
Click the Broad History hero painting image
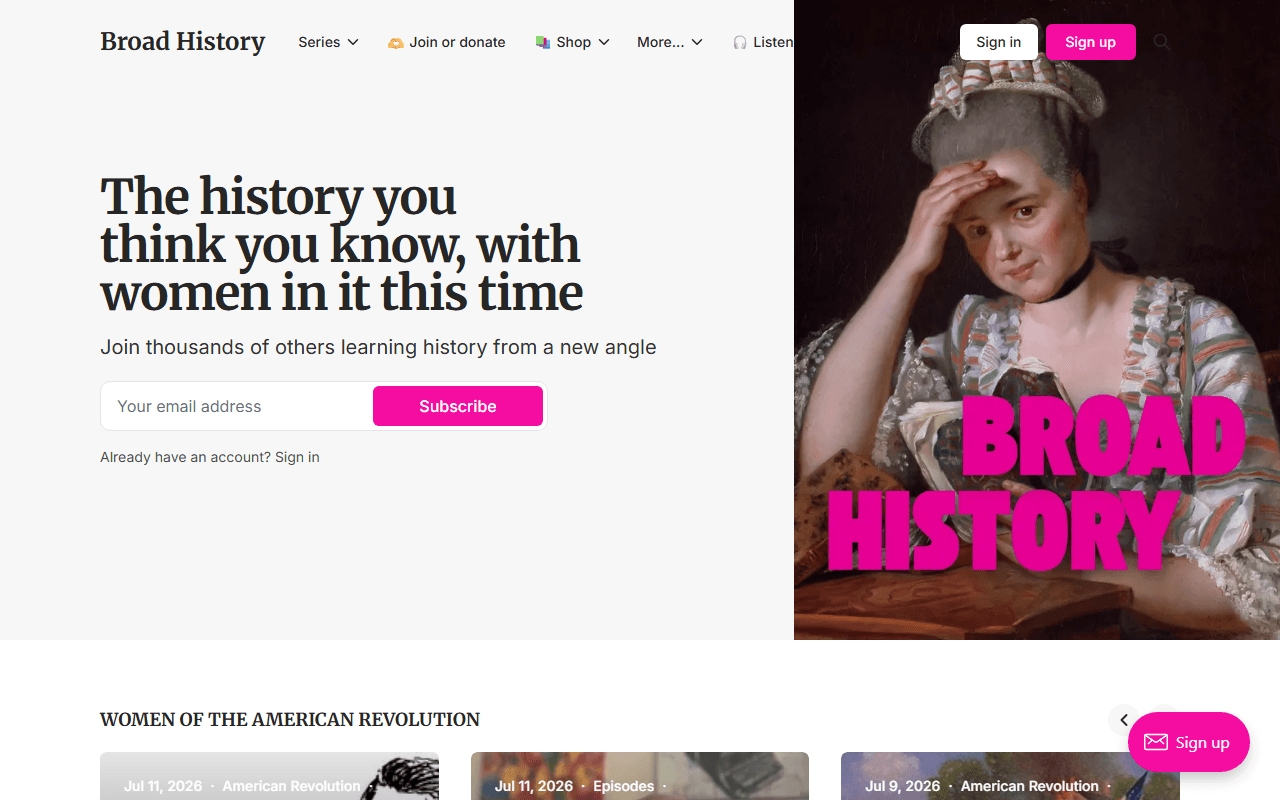click(1037, 320)
